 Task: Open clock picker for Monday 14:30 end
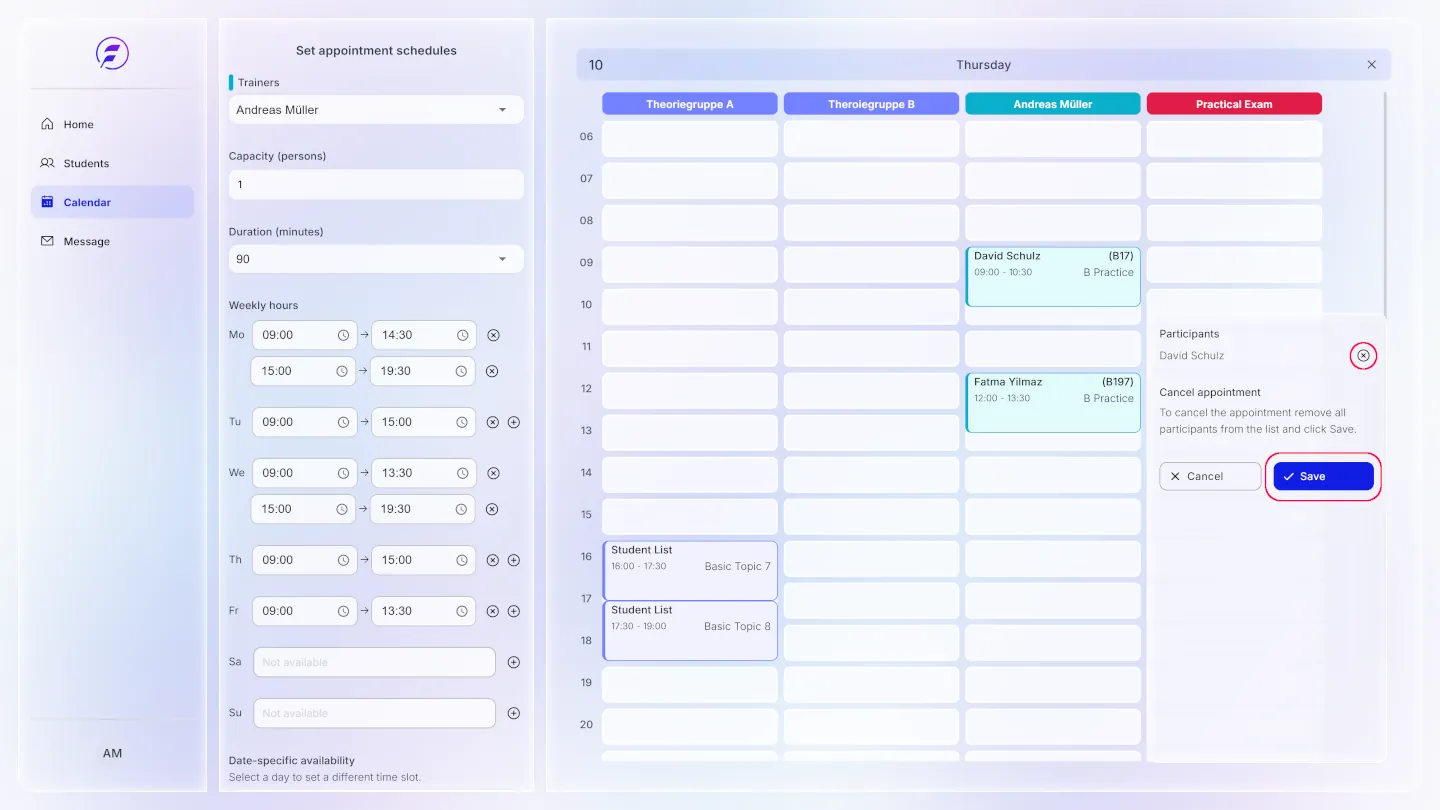pos(463,335)
